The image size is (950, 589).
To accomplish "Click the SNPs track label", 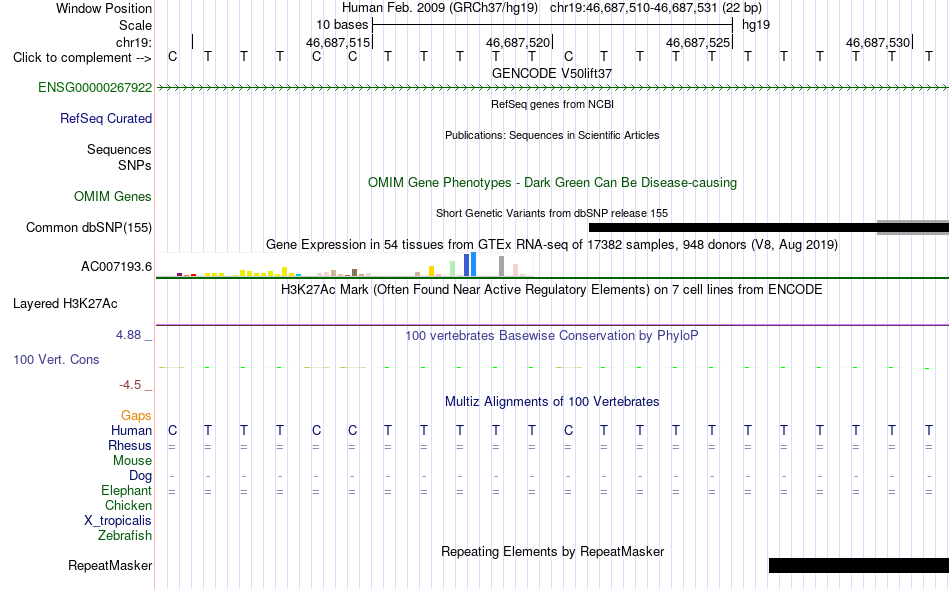I will tap(135, 165).
